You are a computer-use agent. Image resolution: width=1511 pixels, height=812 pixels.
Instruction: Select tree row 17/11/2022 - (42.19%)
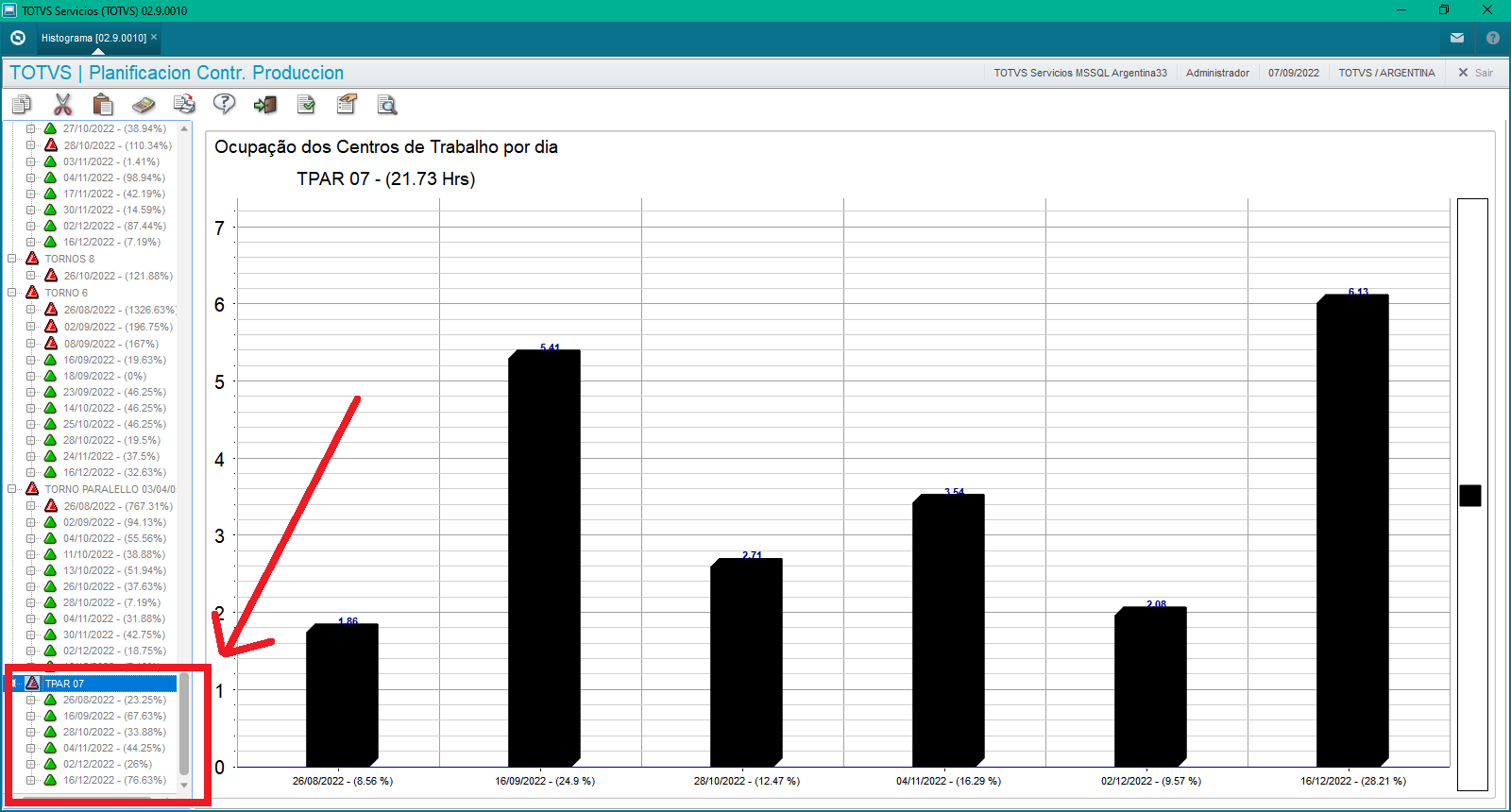(113, 194)
